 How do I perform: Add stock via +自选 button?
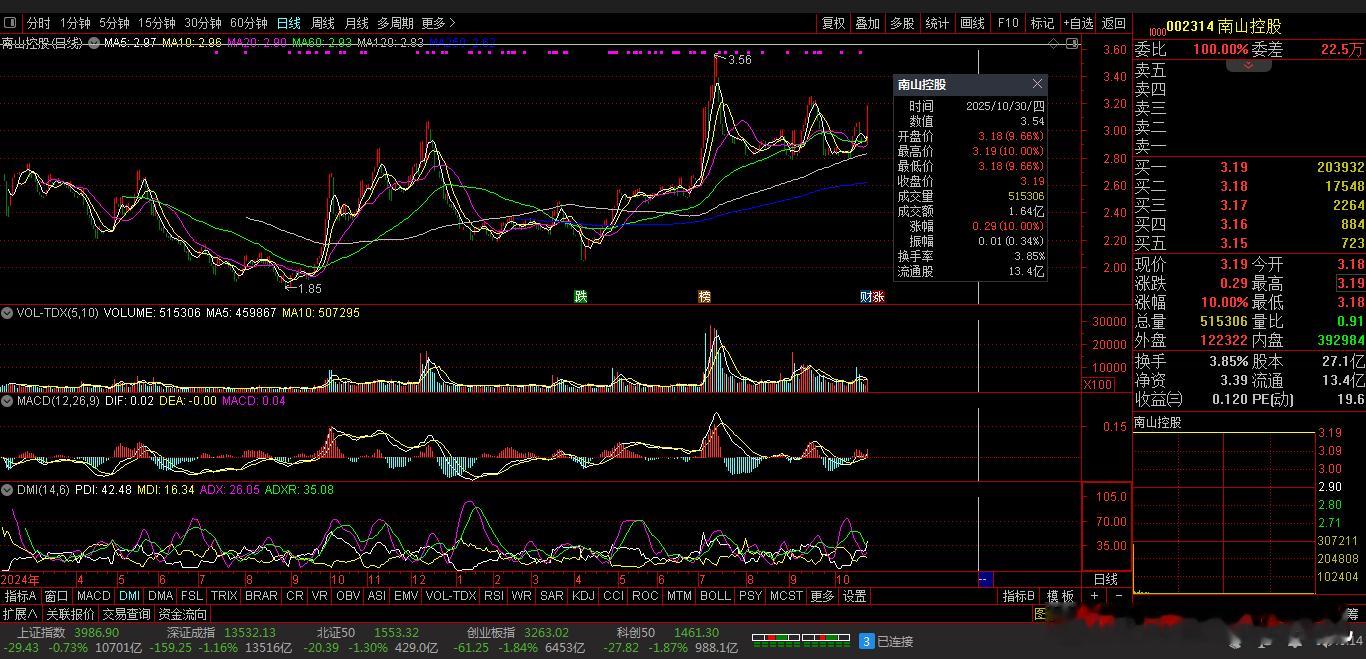(x=1079, y=22)
